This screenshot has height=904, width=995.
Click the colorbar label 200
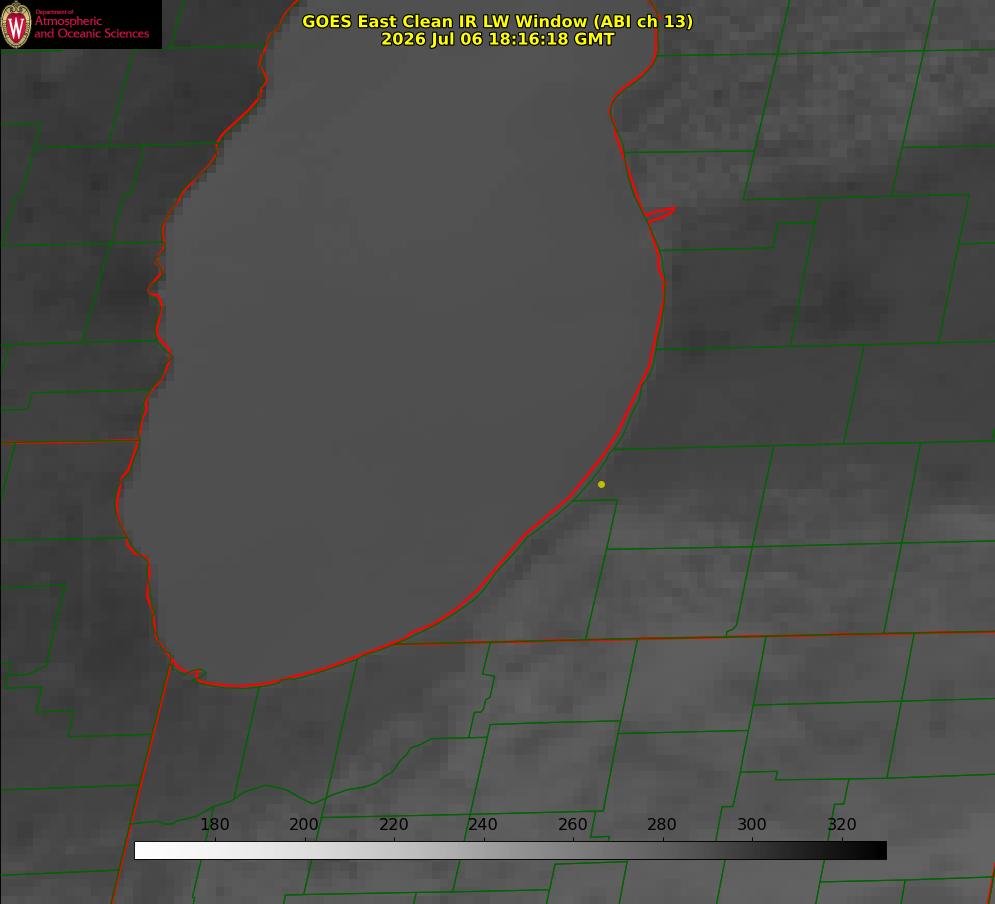click(304, 824)
